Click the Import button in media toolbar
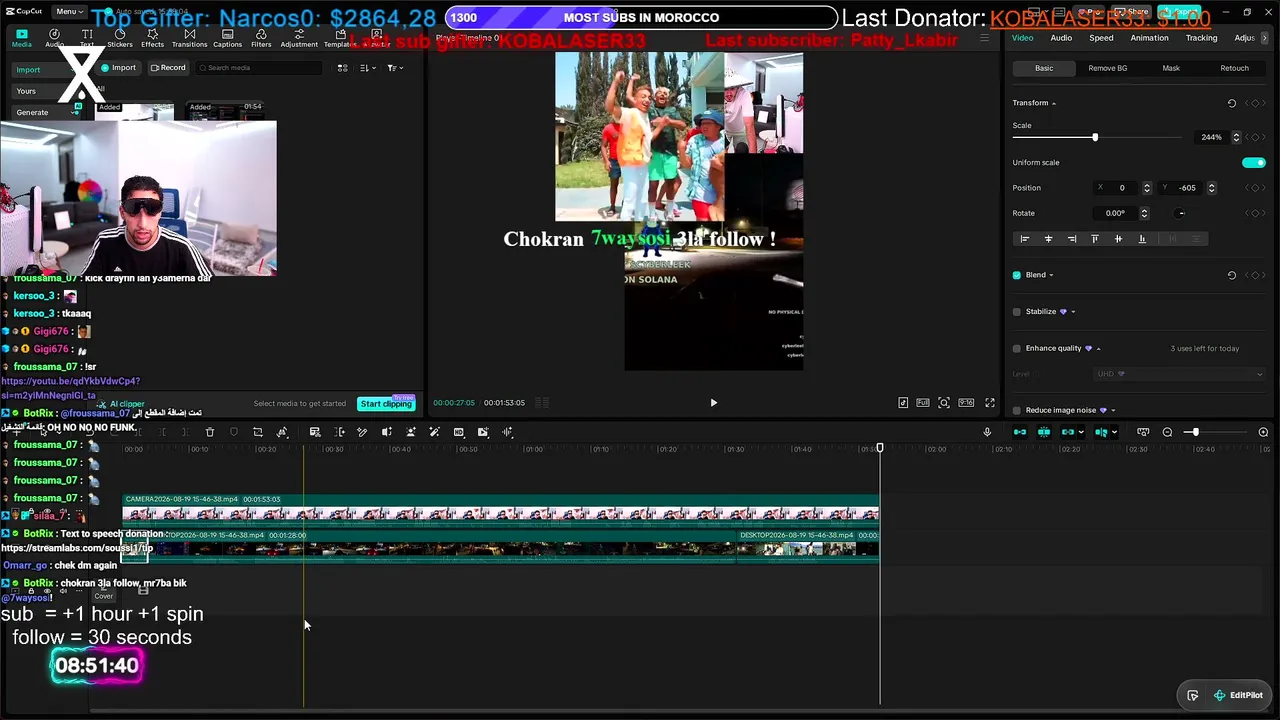1280x720 pixels. (119, 68)
